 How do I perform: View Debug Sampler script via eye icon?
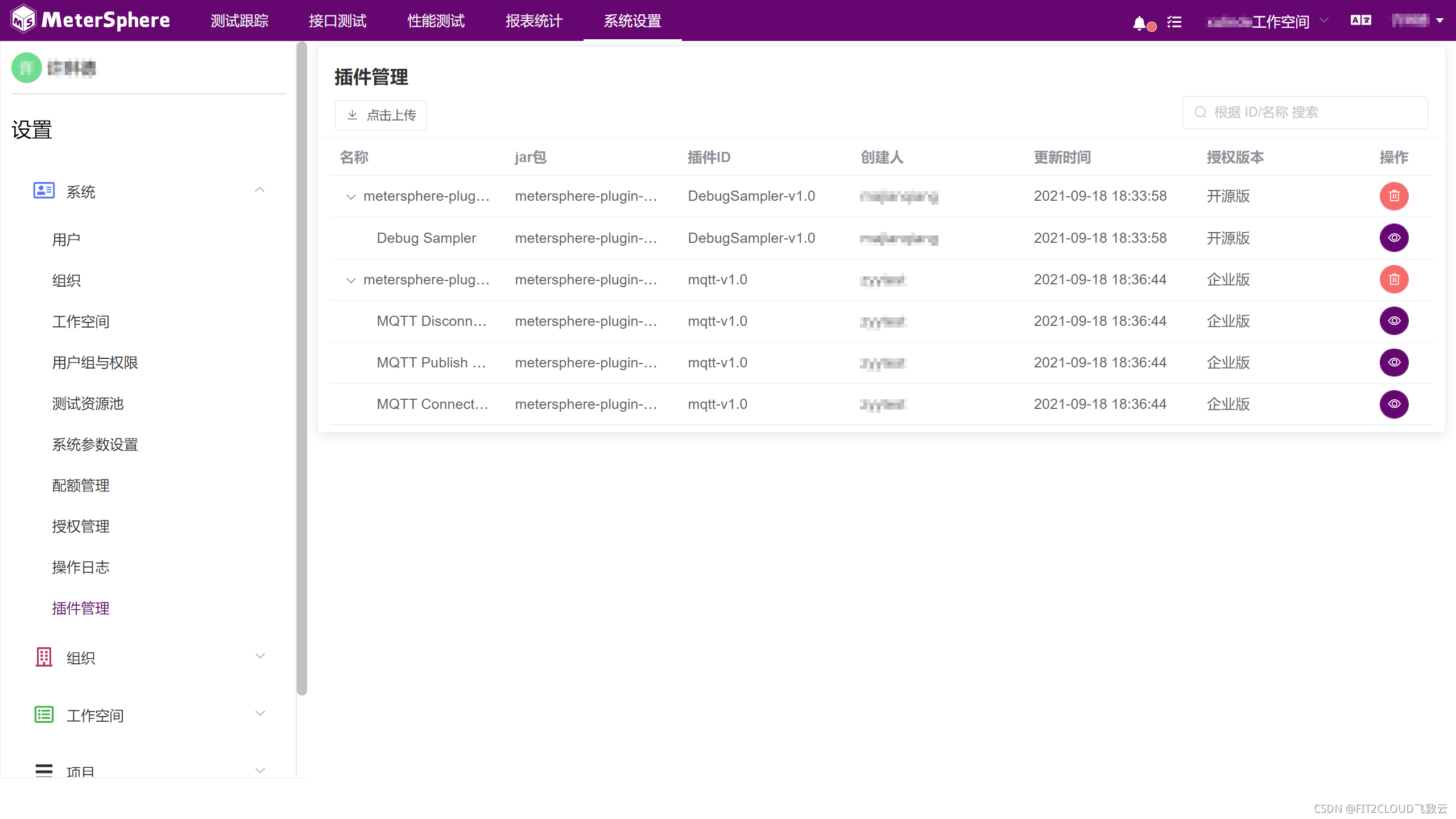(1394, 238)
